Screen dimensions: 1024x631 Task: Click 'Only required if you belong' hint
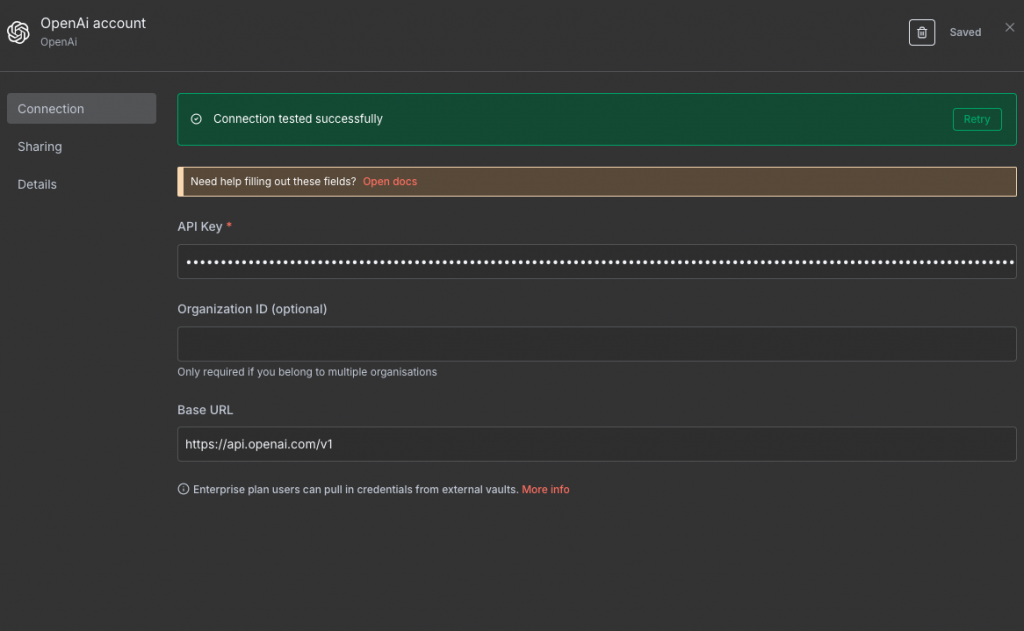307,372
